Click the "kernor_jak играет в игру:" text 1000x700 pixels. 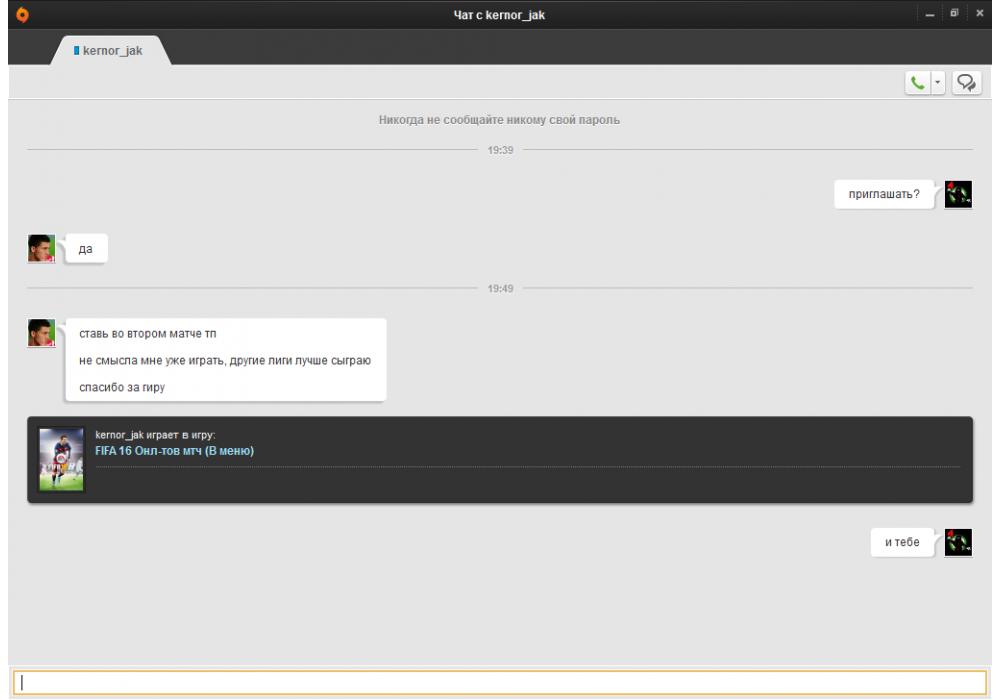(155, 434)
